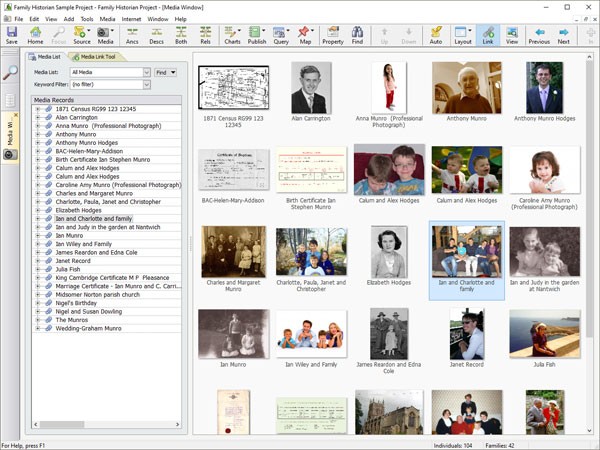The height and width of the screenshot is (450, 600).
Task: Open the Internet menu
Action: click(129, 19)
